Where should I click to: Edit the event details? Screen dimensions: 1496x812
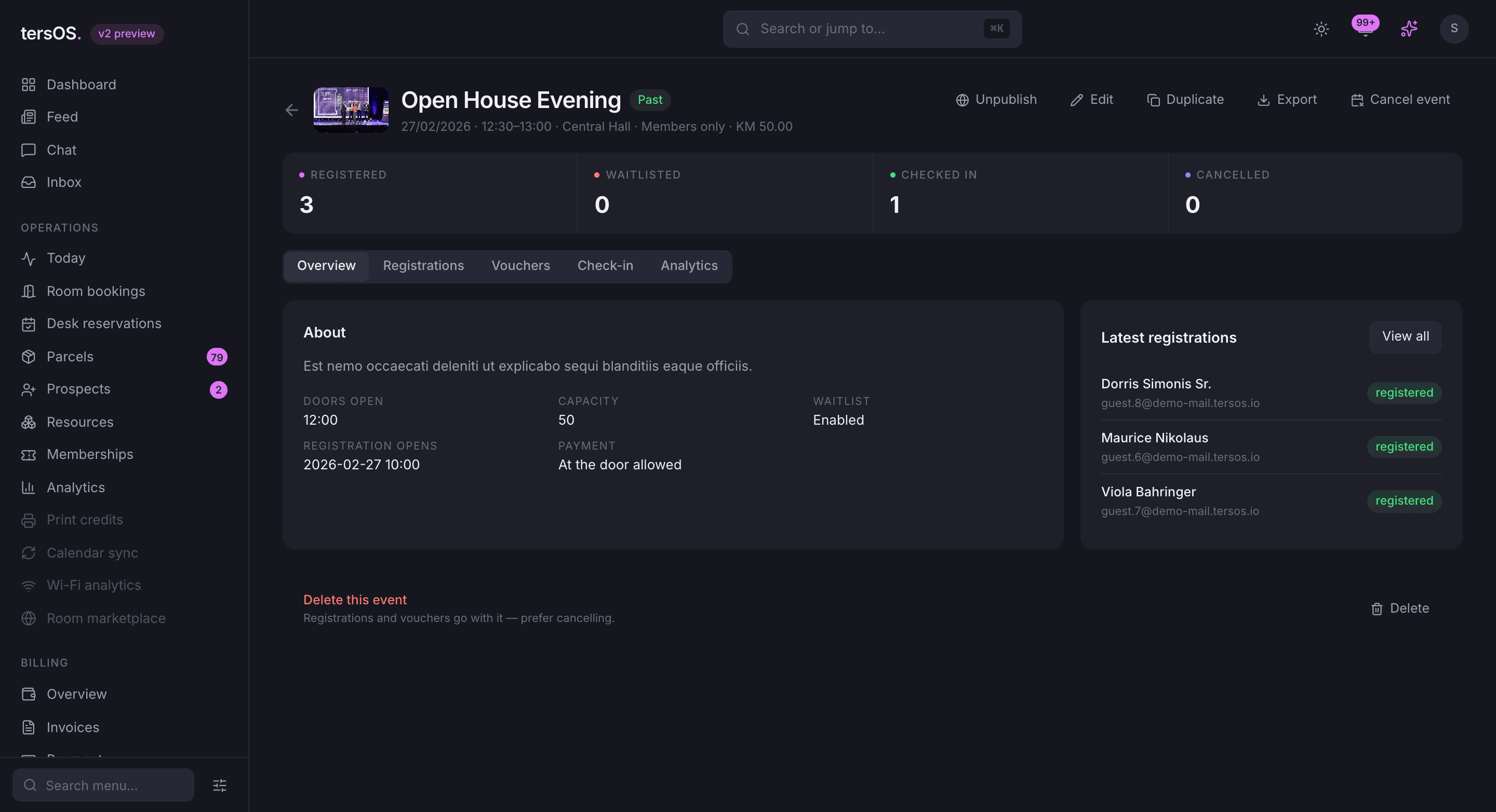(x=1092, y=100)
